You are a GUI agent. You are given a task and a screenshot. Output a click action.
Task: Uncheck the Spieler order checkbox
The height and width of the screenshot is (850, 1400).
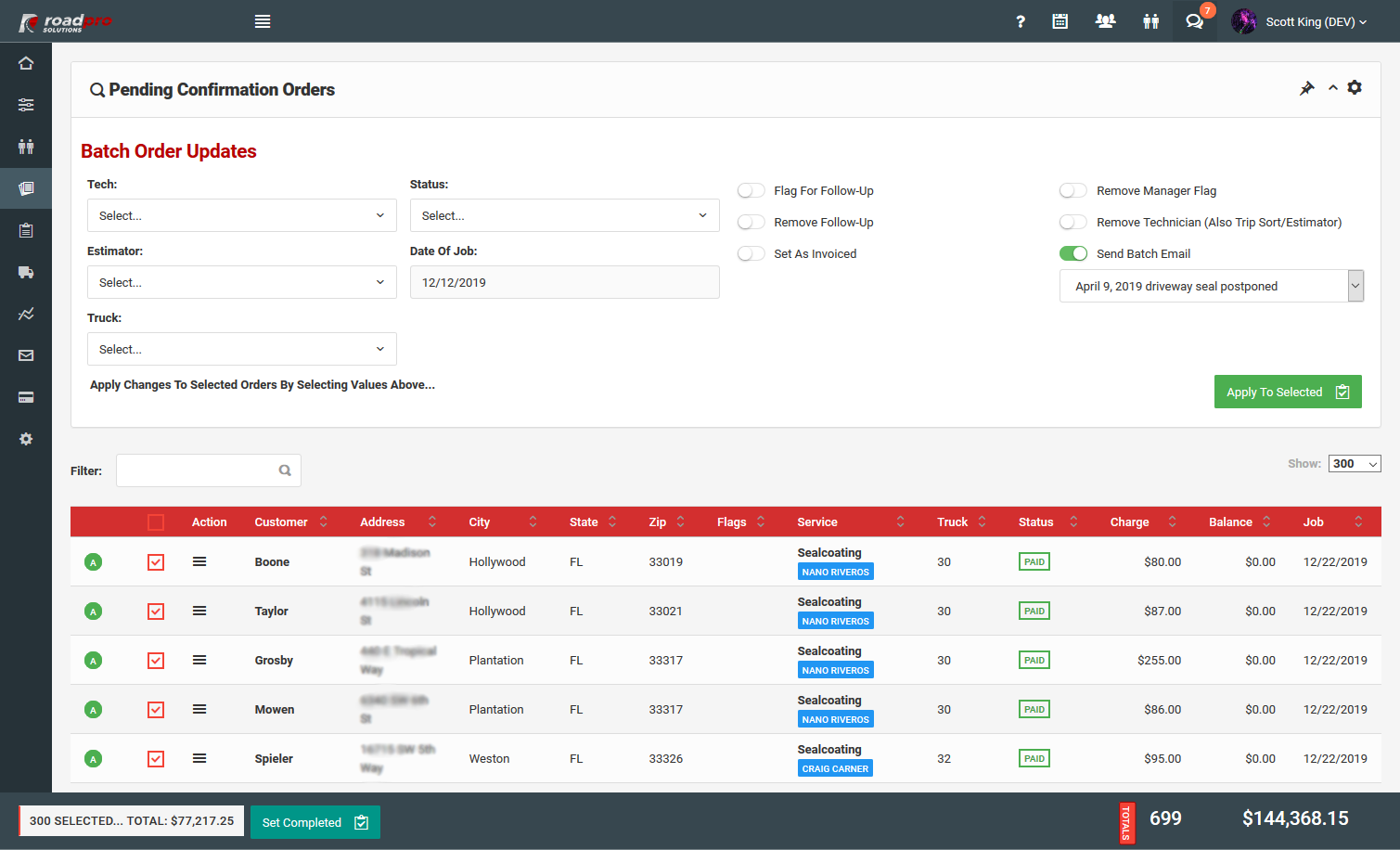click(x=156, y=759)
